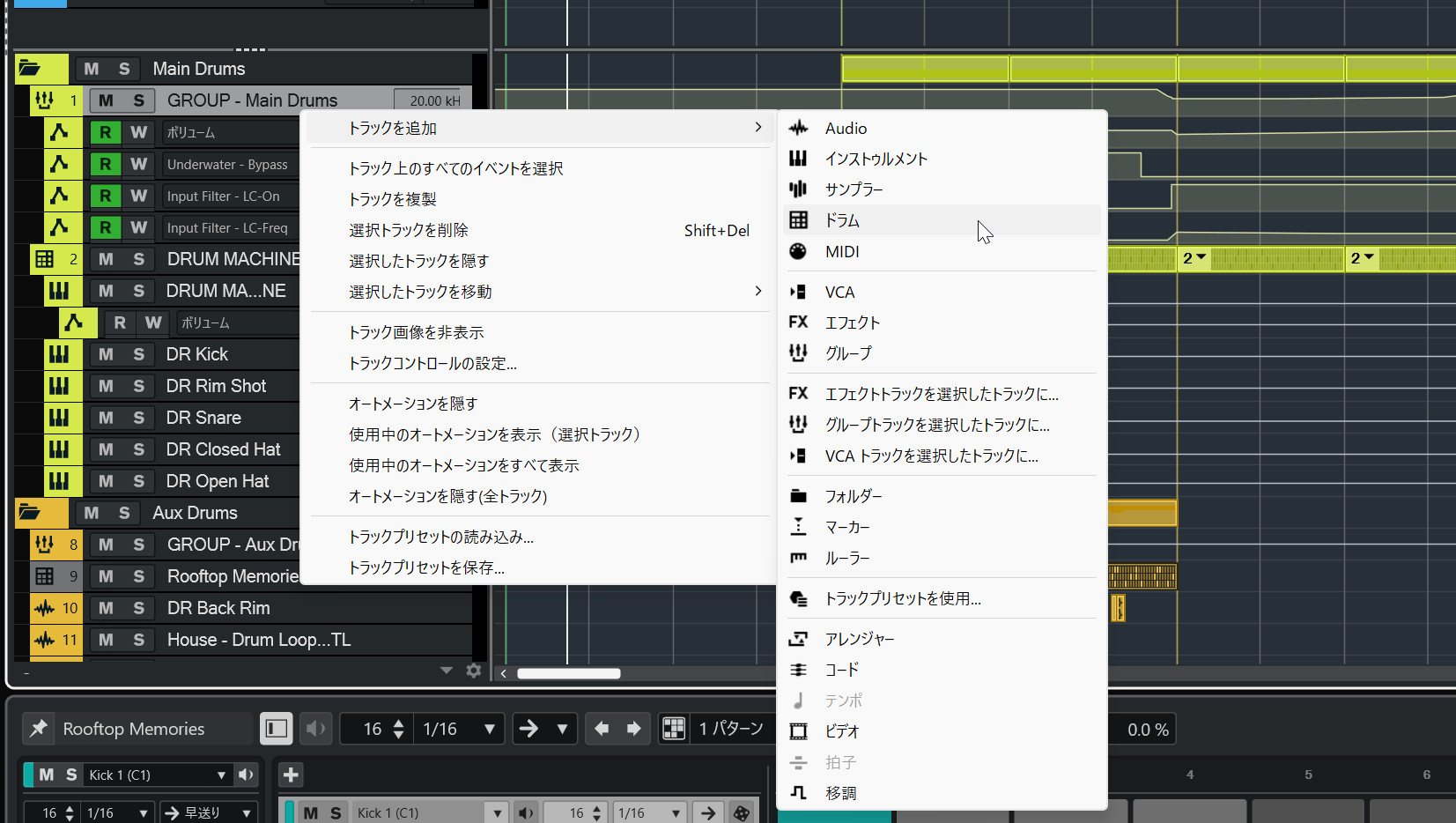Add a VCA fader track
1456x823 pixels.
(942, 292)
